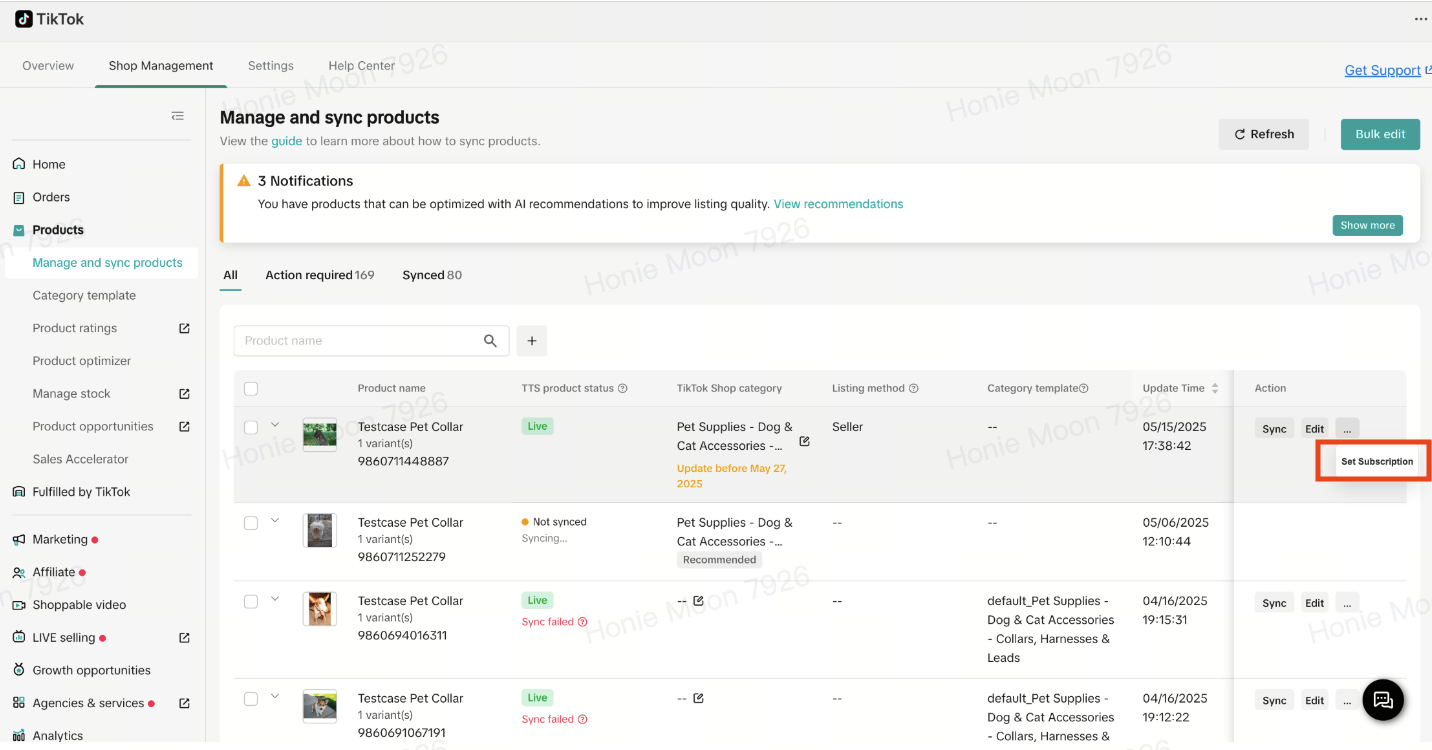Choose Set Subscription from the menu
This screenshot has width=1432, height=750.
[x=1376, y=462]
